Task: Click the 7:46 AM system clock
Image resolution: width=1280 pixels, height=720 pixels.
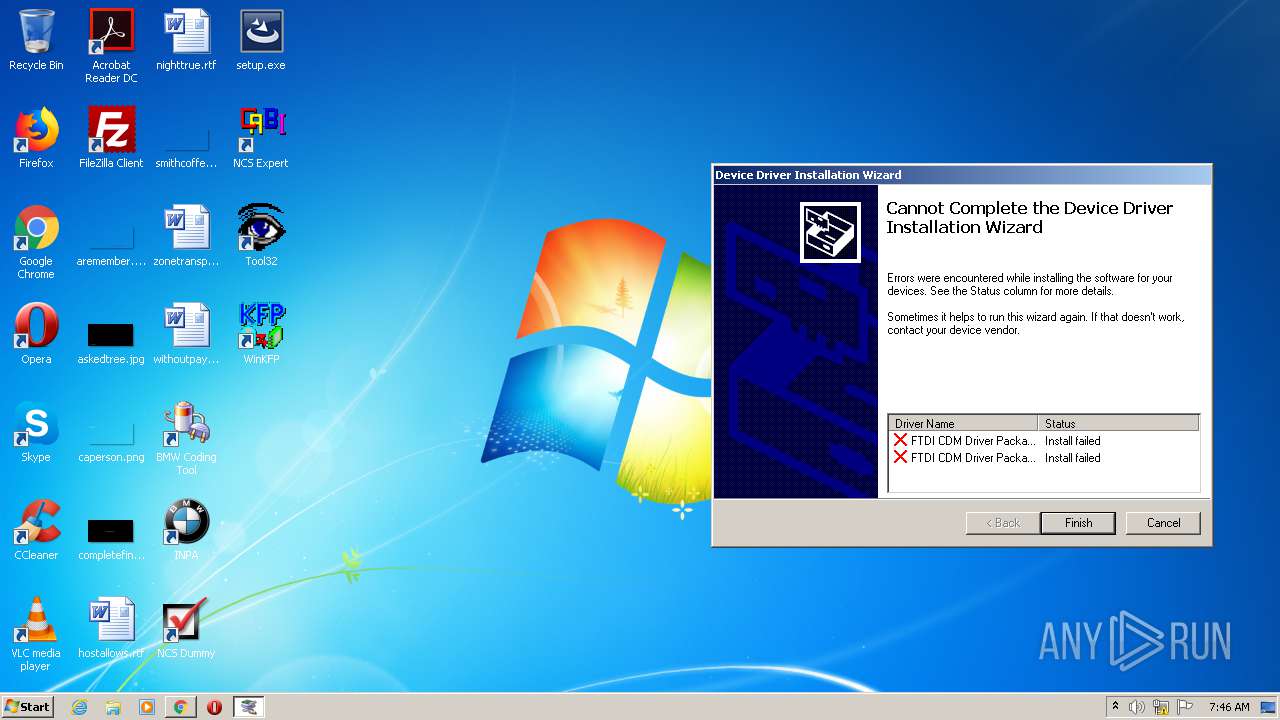Action: 1229,707
